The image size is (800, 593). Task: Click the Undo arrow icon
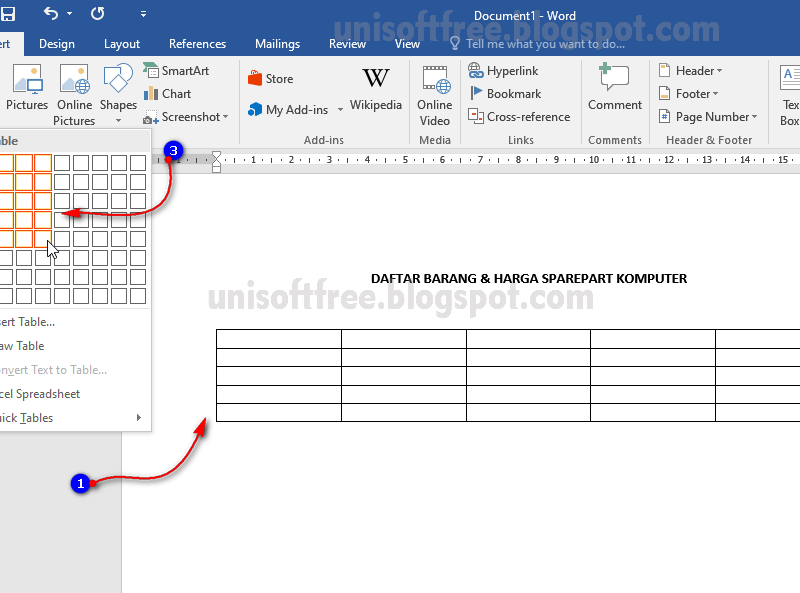[51, 13]
